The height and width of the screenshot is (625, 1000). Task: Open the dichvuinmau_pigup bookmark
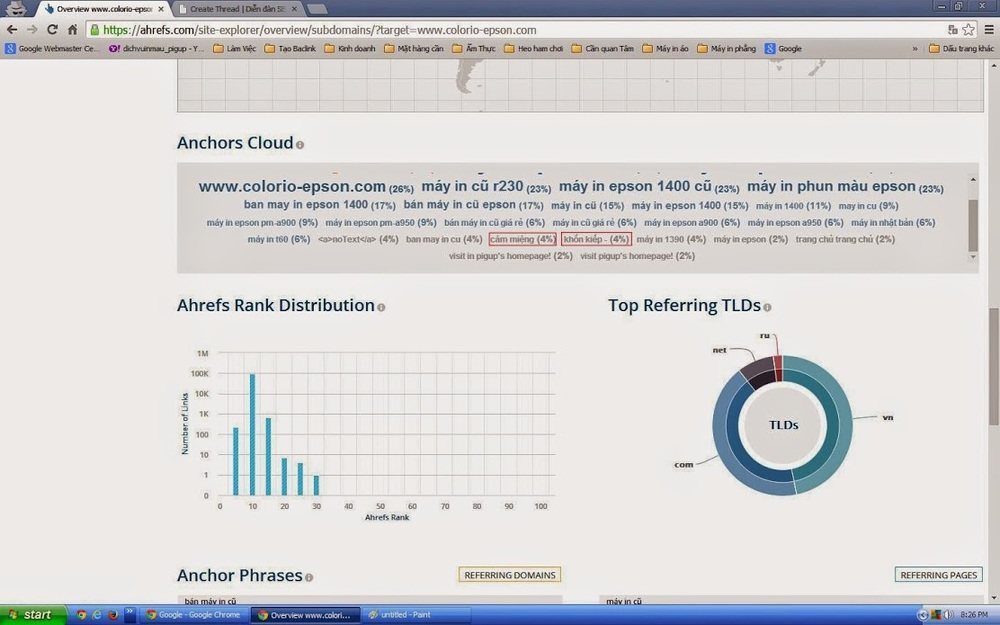coord(156,48)
